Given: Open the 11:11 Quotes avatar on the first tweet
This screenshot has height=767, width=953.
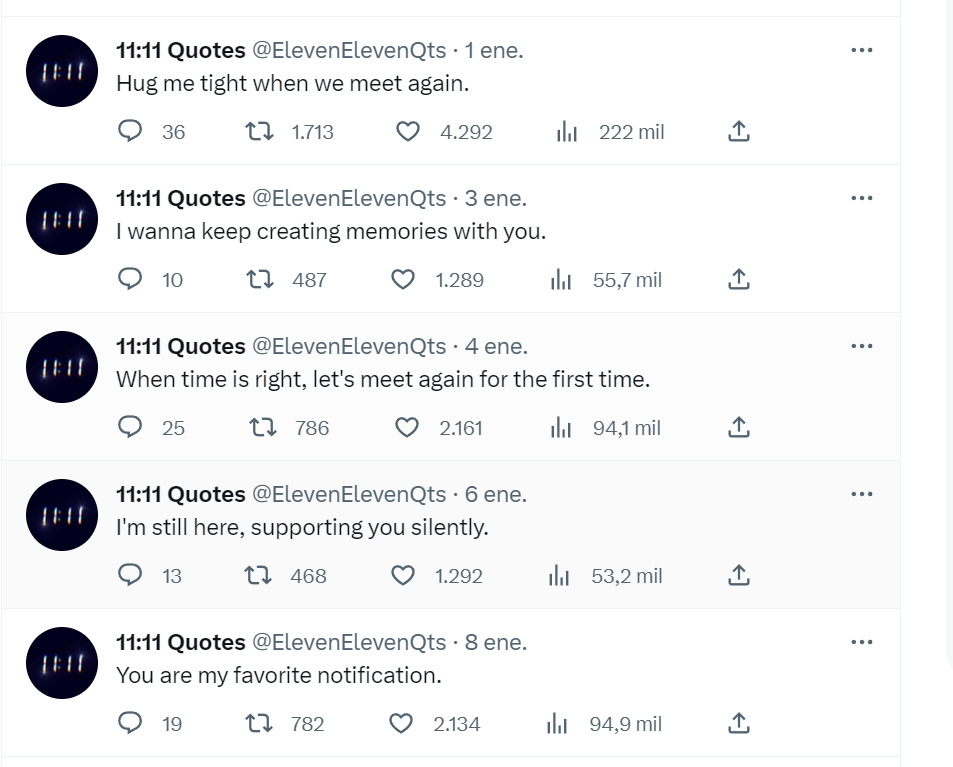Looking at the screenshot, I should (62, 71).
